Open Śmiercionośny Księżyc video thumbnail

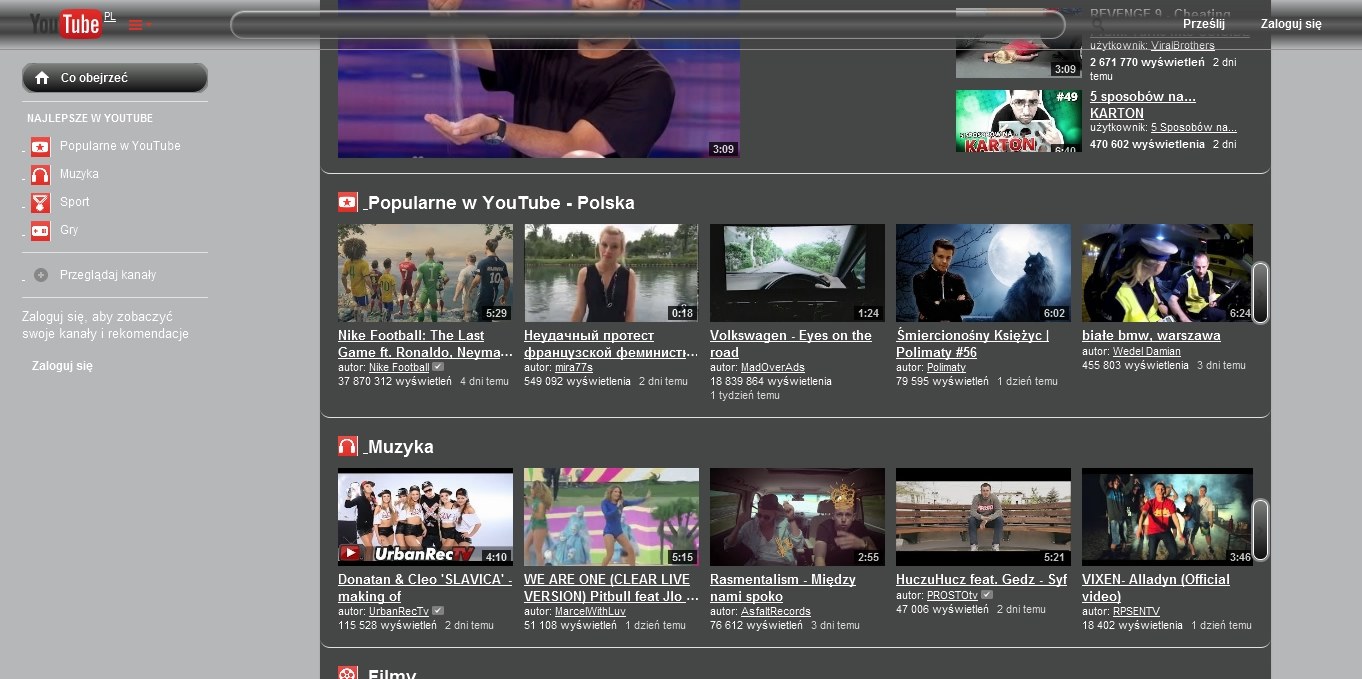(x=983, y=273)
